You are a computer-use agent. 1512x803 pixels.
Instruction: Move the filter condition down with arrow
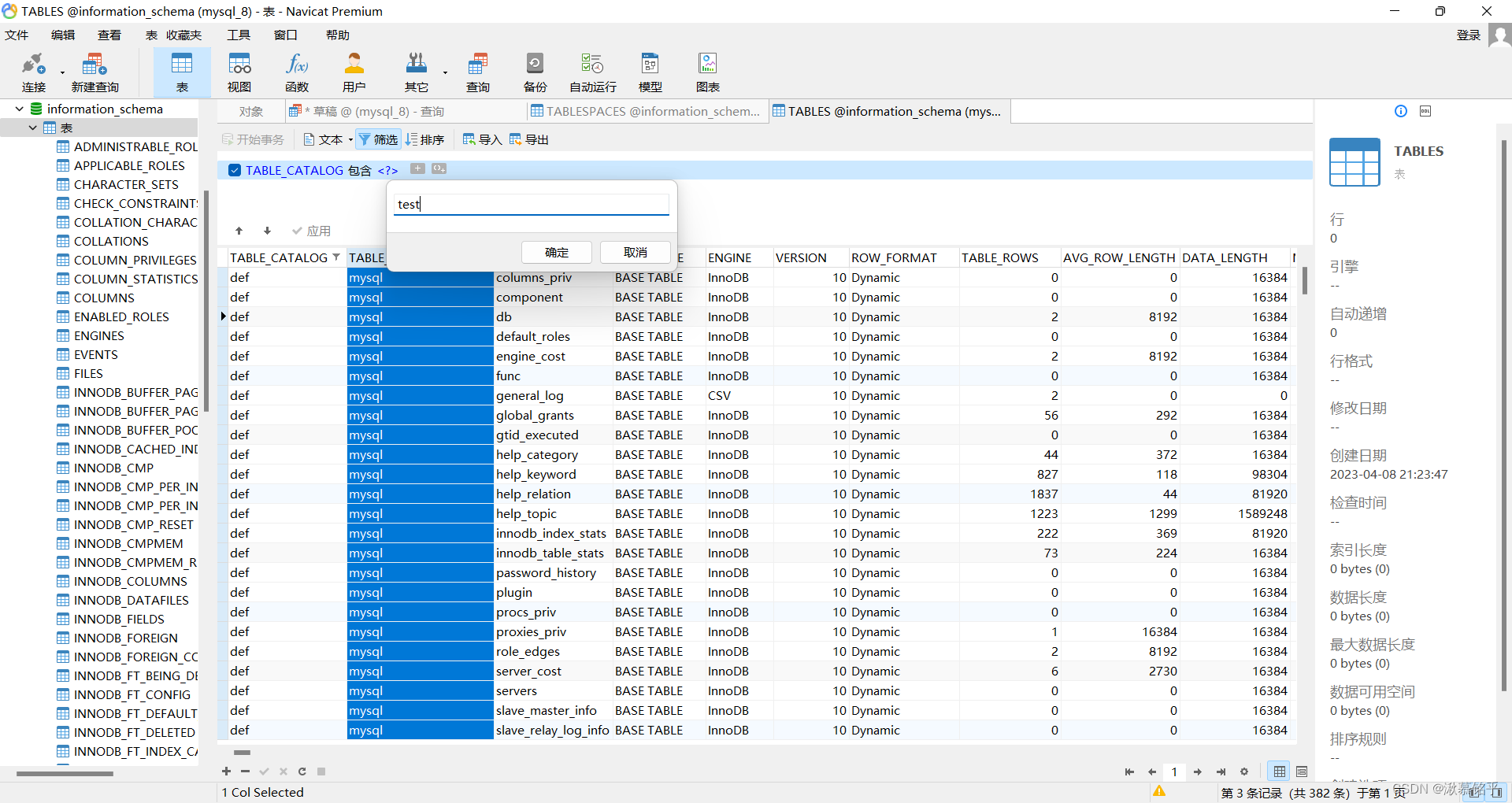267,231
